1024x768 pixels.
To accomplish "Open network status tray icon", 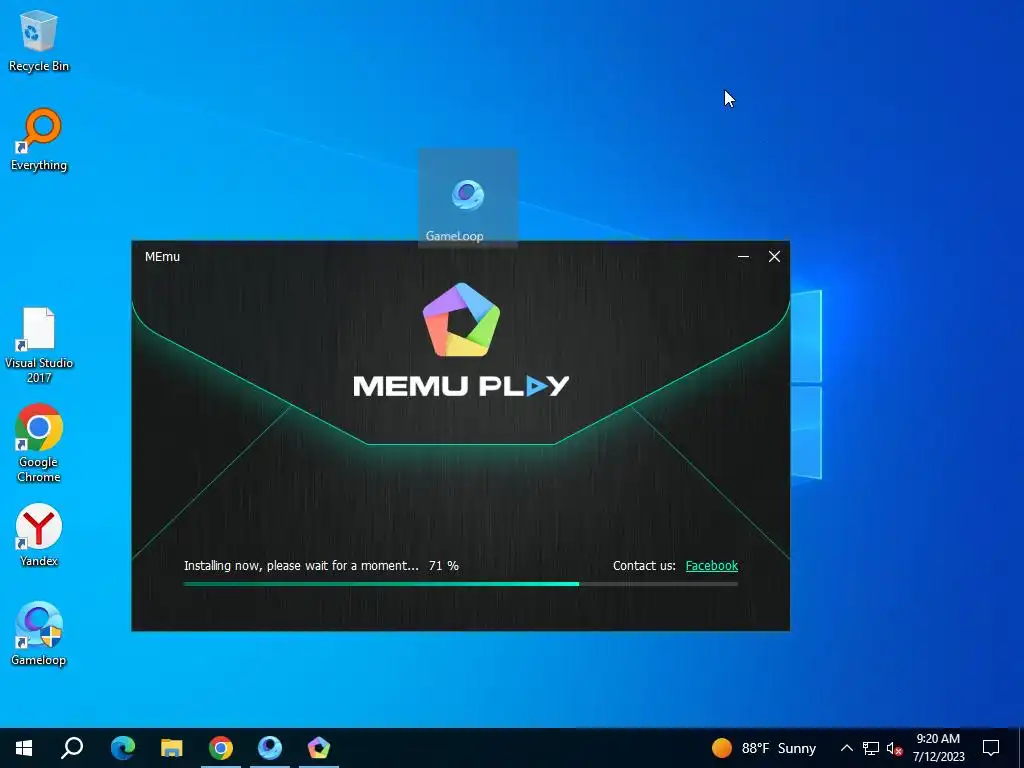I will point(871,748).
